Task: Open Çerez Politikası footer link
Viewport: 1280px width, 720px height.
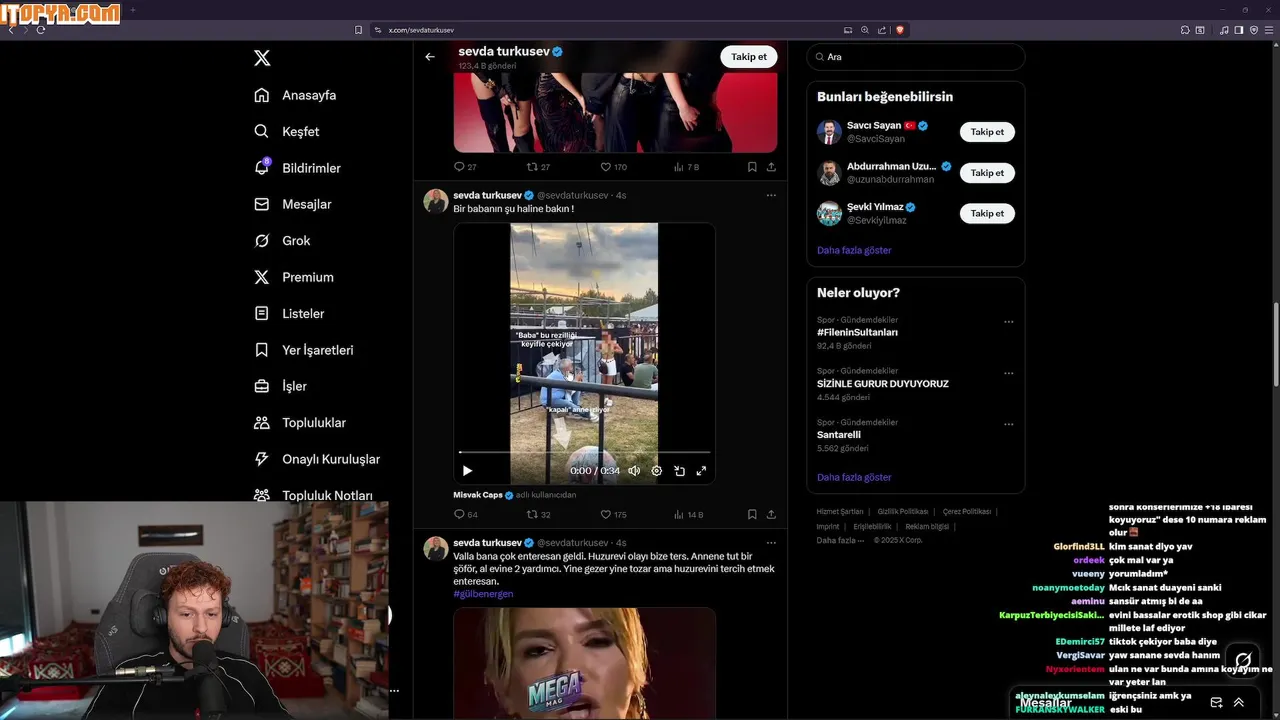Action: click(967, 511)
